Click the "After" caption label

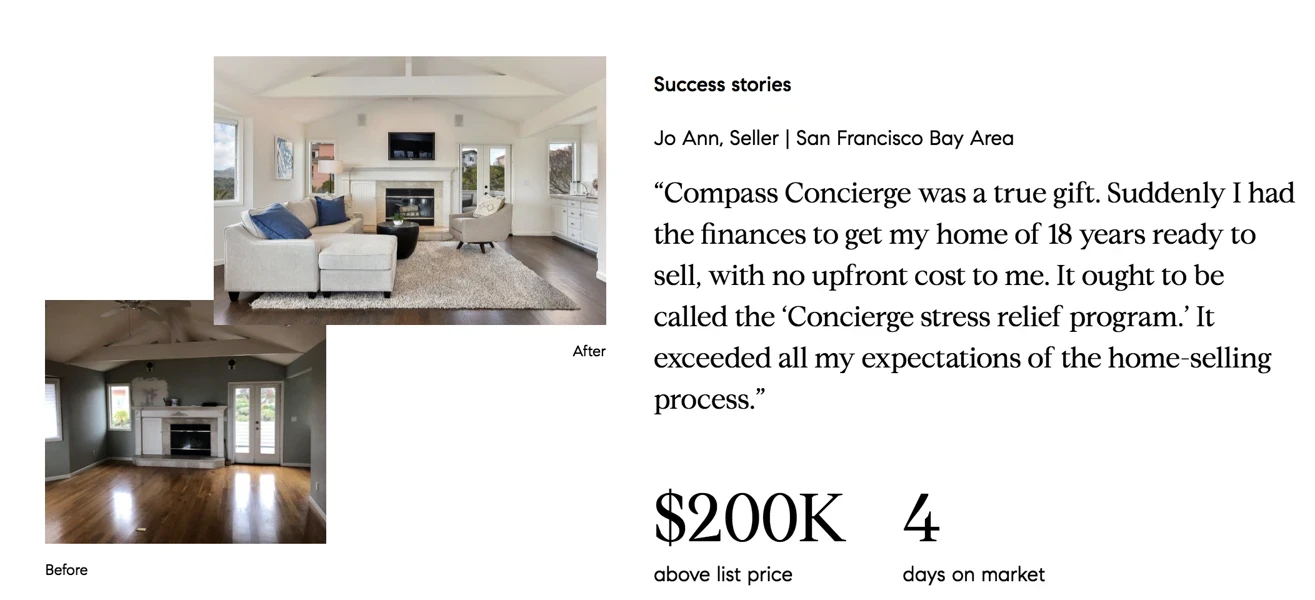pos(589,351)
